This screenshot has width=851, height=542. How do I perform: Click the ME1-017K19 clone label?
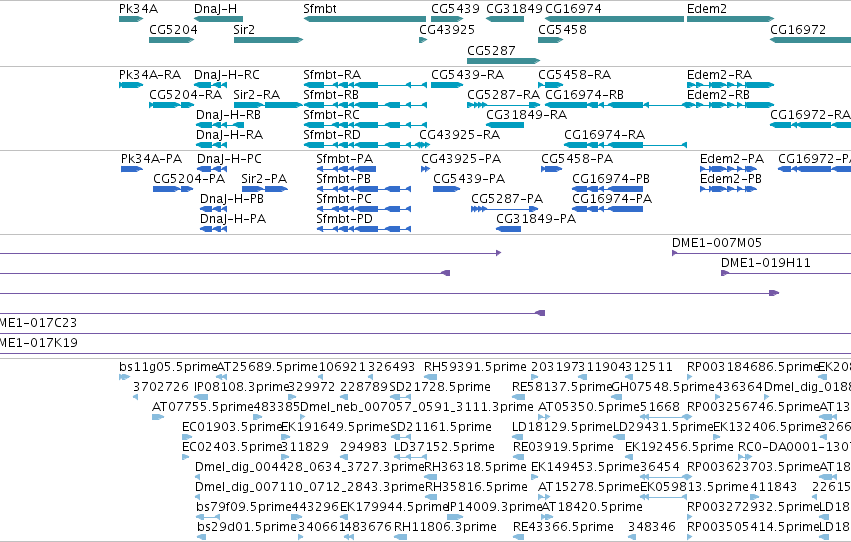tap(39, 343)
